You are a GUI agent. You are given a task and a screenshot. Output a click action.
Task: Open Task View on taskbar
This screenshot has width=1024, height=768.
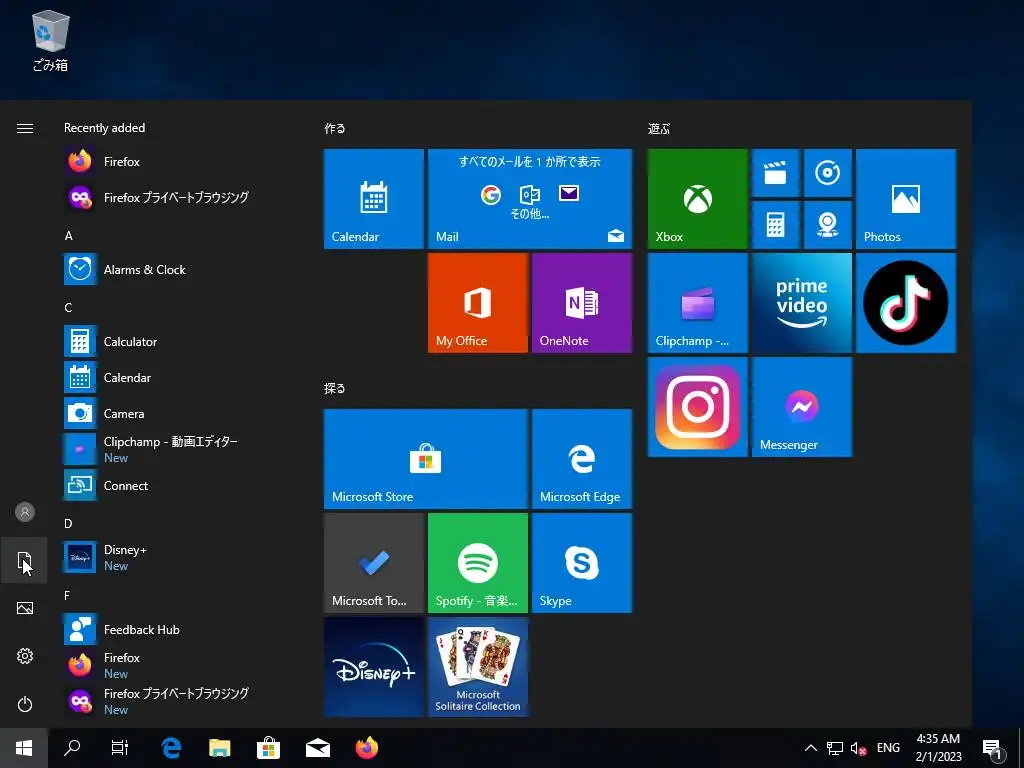(x=120, y=748)
